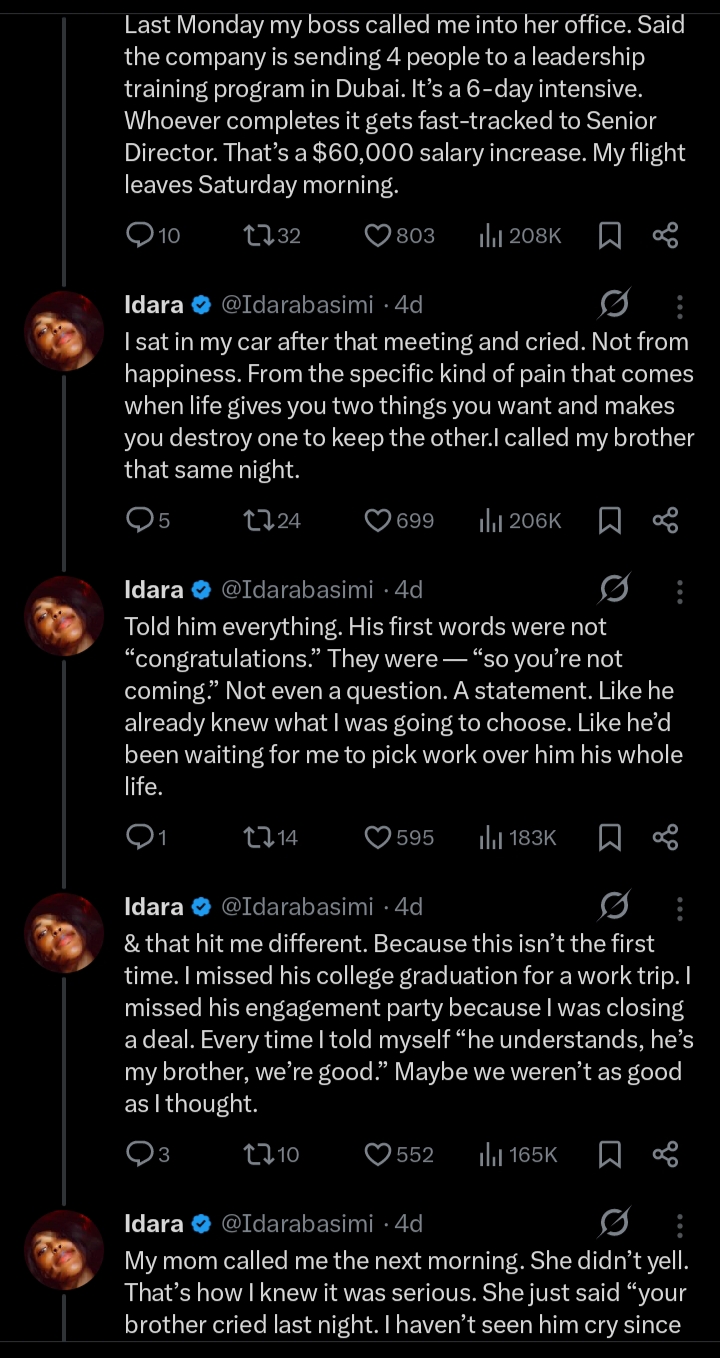720x1358 pixels.
Task: Share the tweet with 595 likes
Action: 666,837
